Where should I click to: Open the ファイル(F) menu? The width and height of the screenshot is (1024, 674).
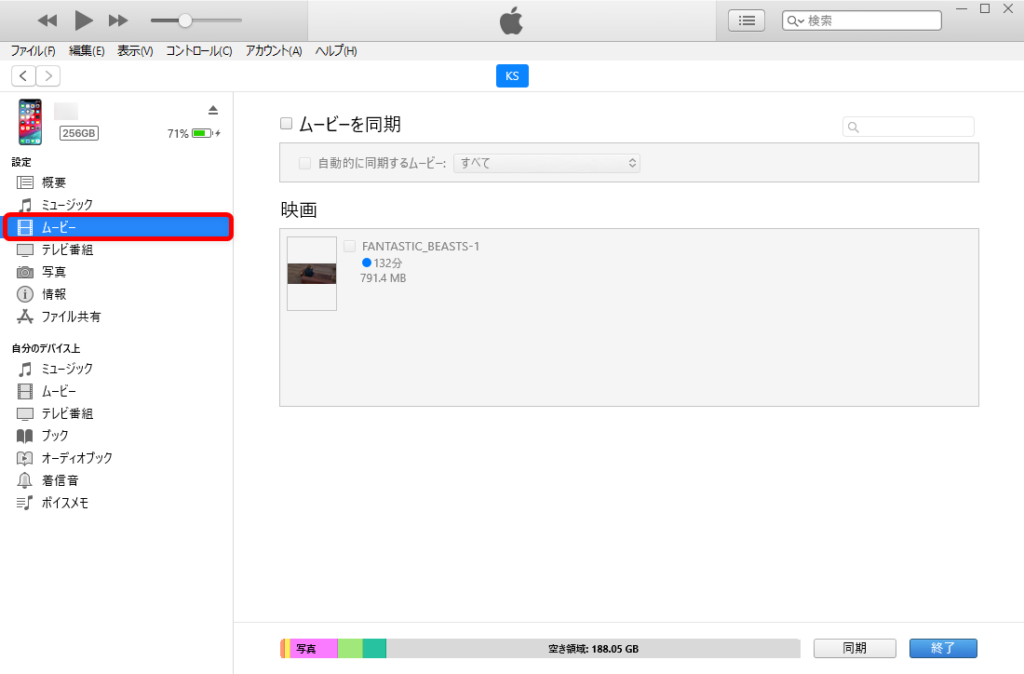tap(33, 51)
